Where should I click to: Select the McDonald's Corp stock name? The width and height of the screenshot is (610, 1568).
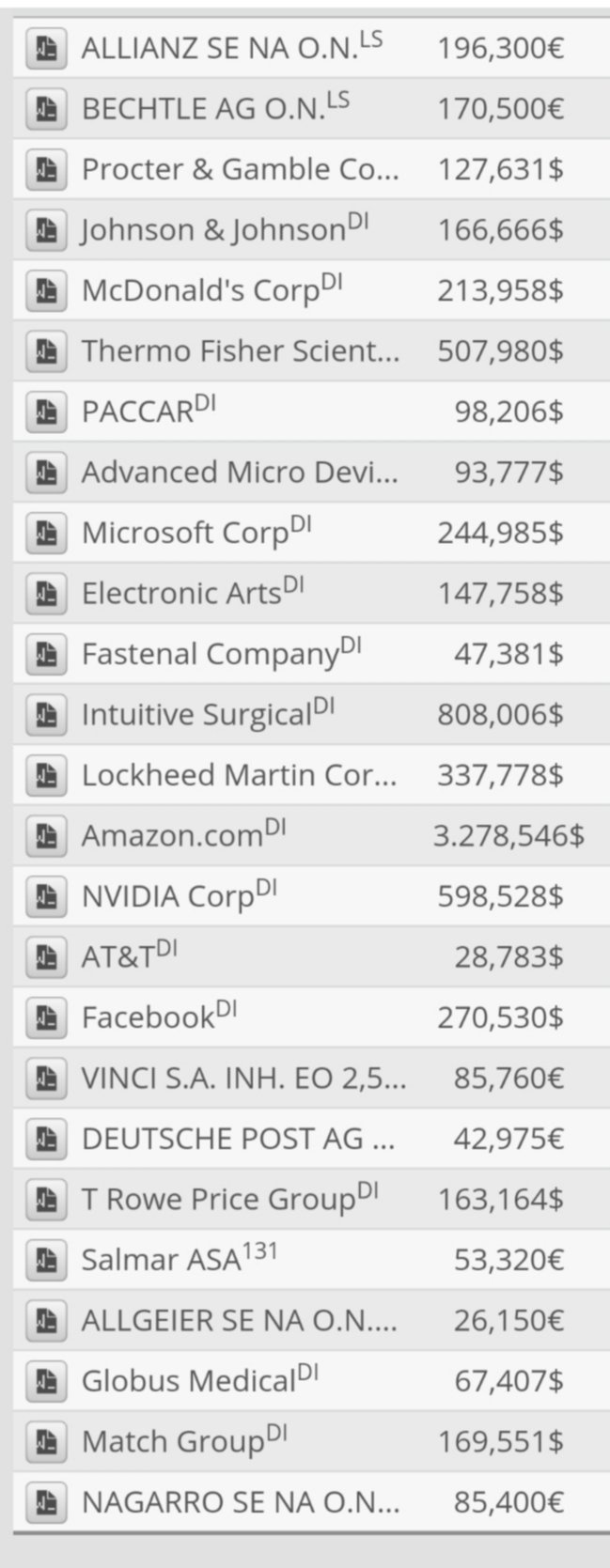tap(200, 290)
